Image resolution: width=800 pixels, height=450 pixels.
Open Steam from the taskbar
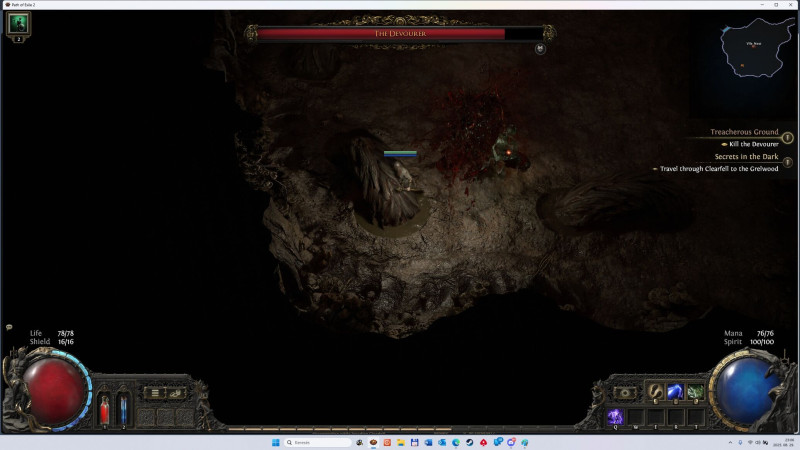(469, 442)
